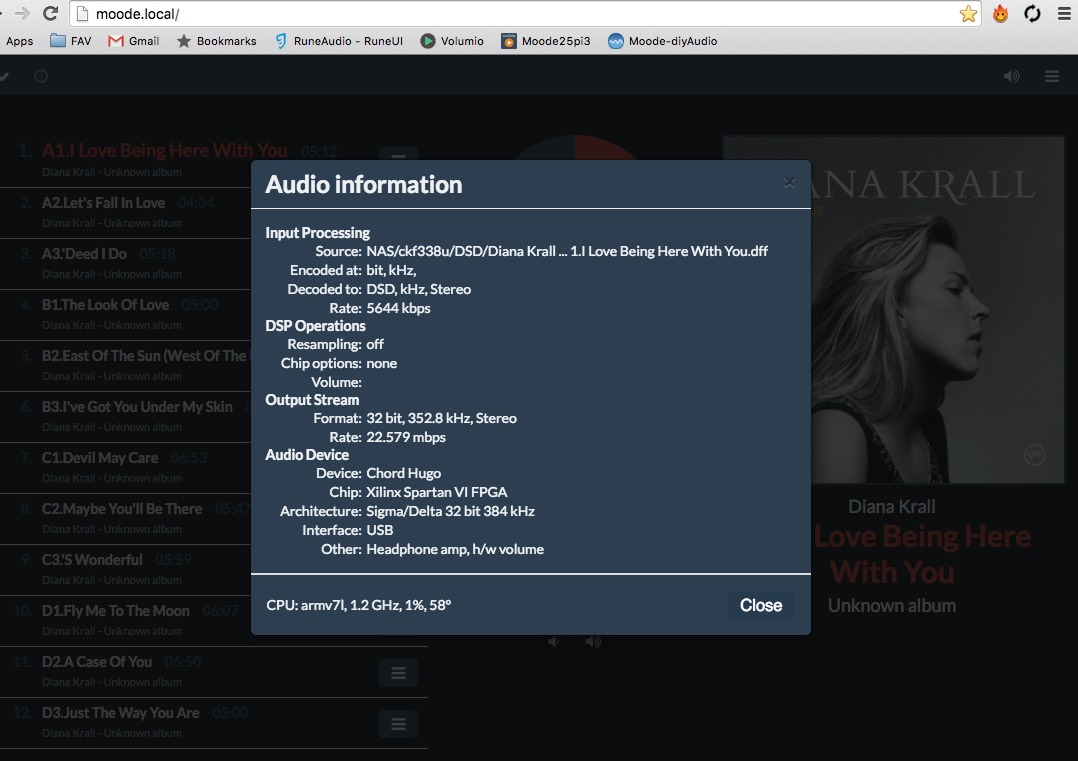Click the Unknown album label under cover
The height and width of the screenshot is (761, 1078).
892,606
